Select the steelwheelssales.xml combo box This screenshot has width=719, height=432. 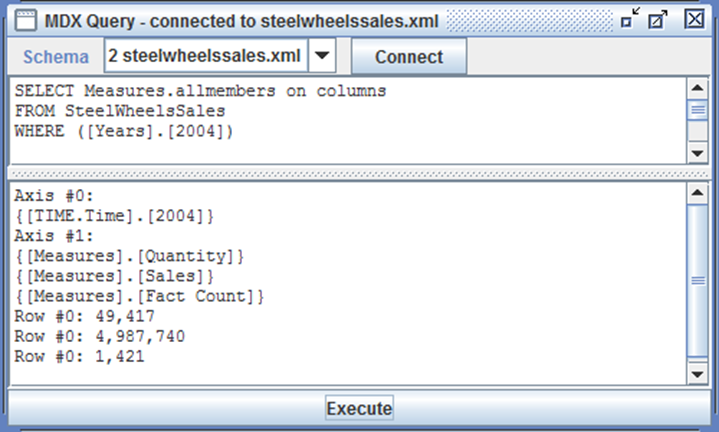click(x=206, y=57)
